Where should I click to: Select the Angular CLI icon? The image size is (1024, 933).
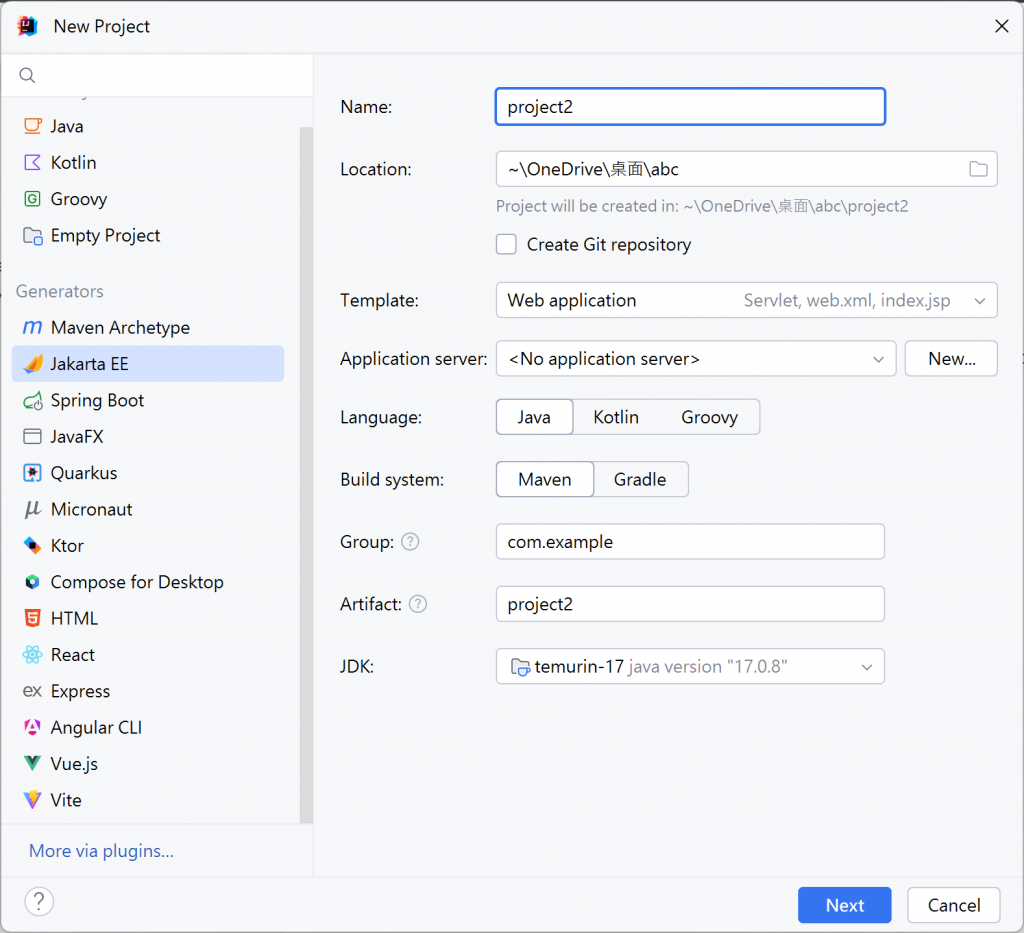(x=33, y=728)
